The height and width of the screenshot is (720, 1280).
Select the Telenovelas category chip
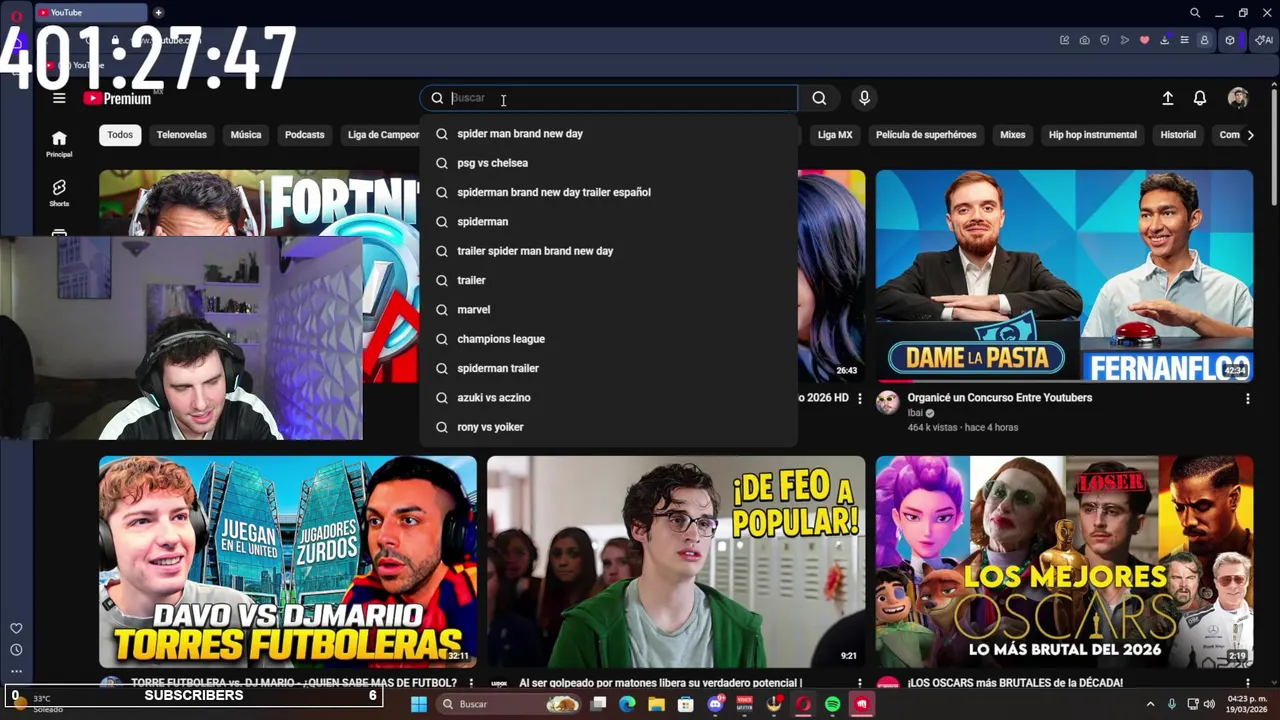click(x=182, y=135)
